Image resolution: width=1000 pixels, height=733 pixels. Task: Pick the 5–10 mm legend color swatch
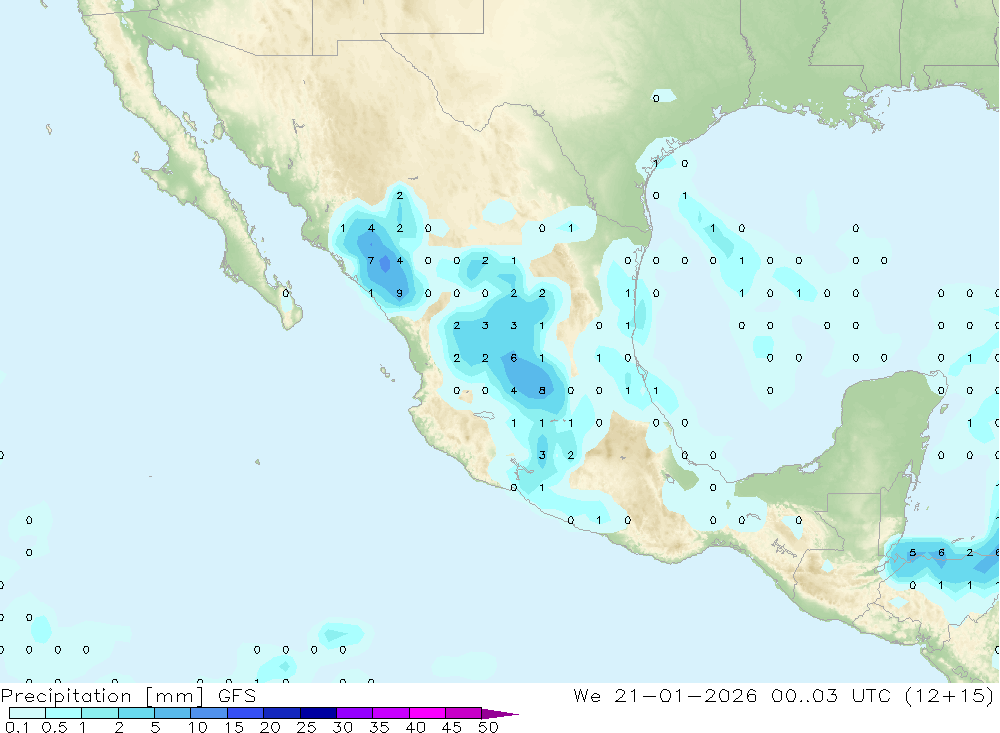pyautogui.click(x=173, y=713)
